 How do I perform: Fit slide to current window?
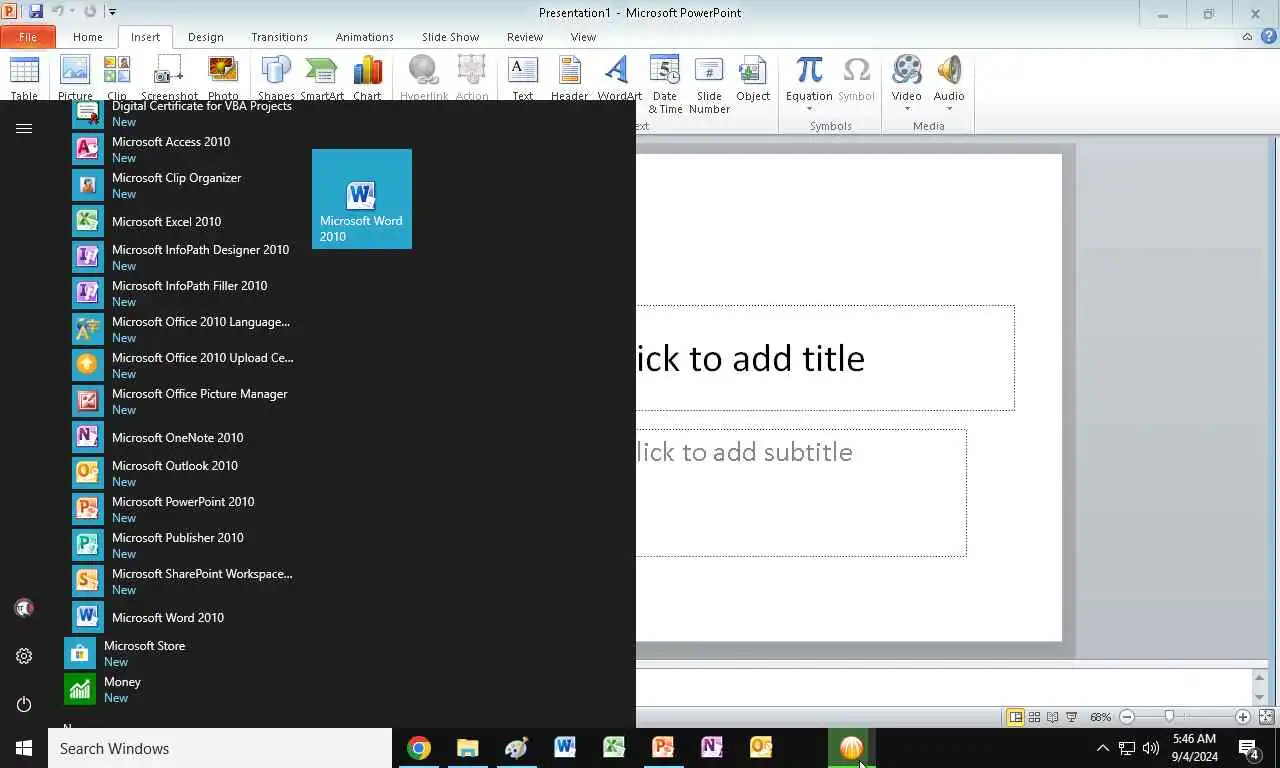point(1266,717)
